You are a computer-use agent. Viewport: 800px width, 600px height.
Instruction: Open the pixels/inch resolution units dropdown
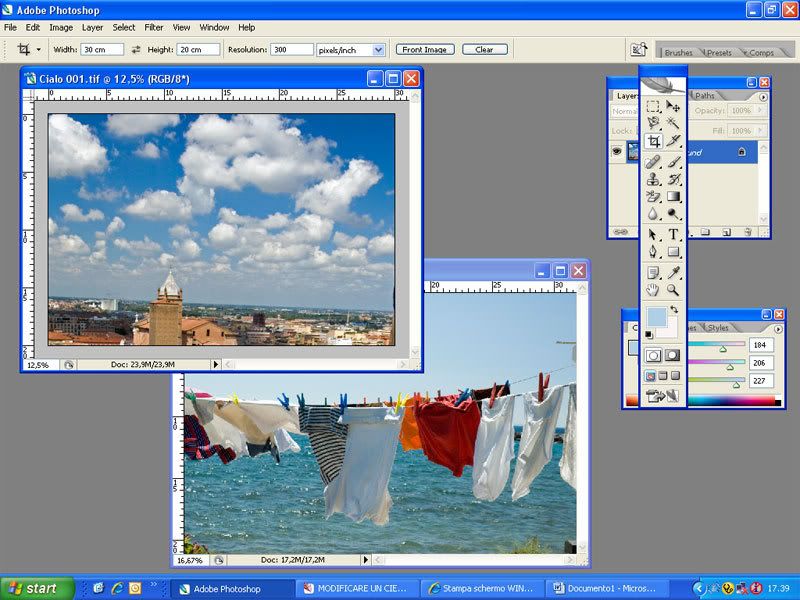[378, 50]
